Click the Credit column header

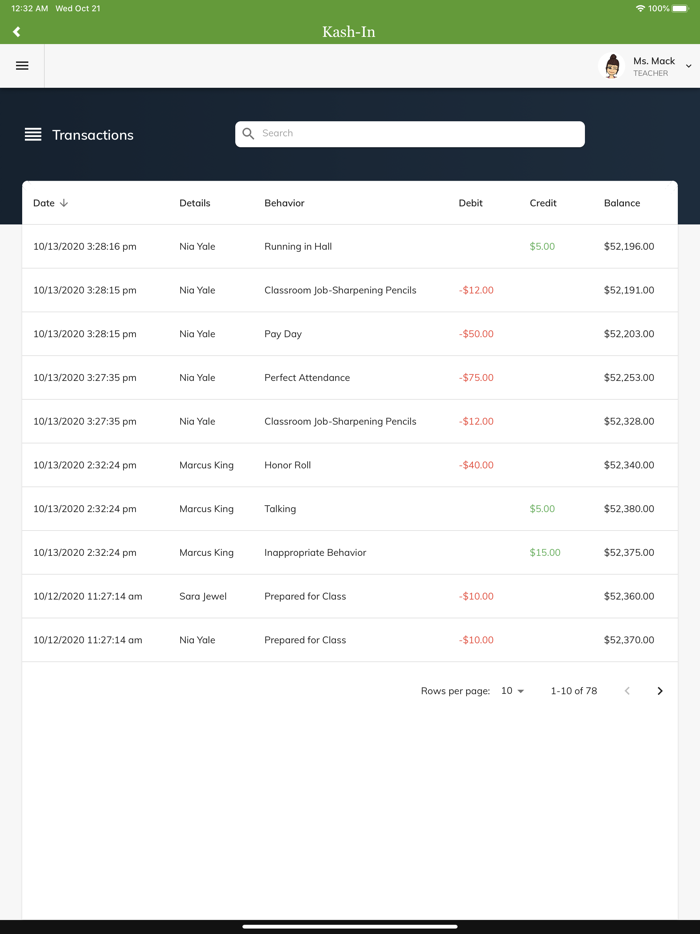[x=543, y=203]
